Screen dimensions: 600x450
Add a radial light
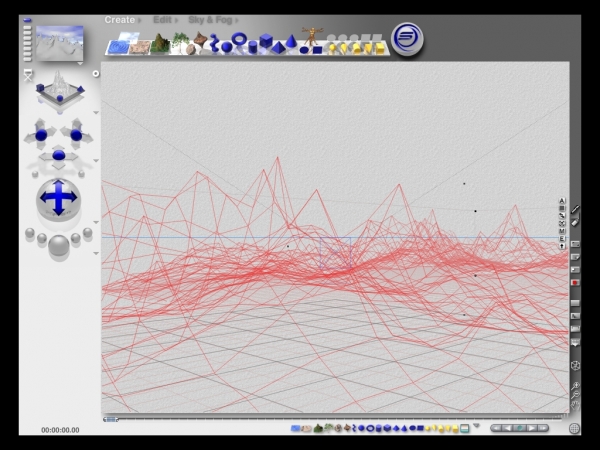333,48
